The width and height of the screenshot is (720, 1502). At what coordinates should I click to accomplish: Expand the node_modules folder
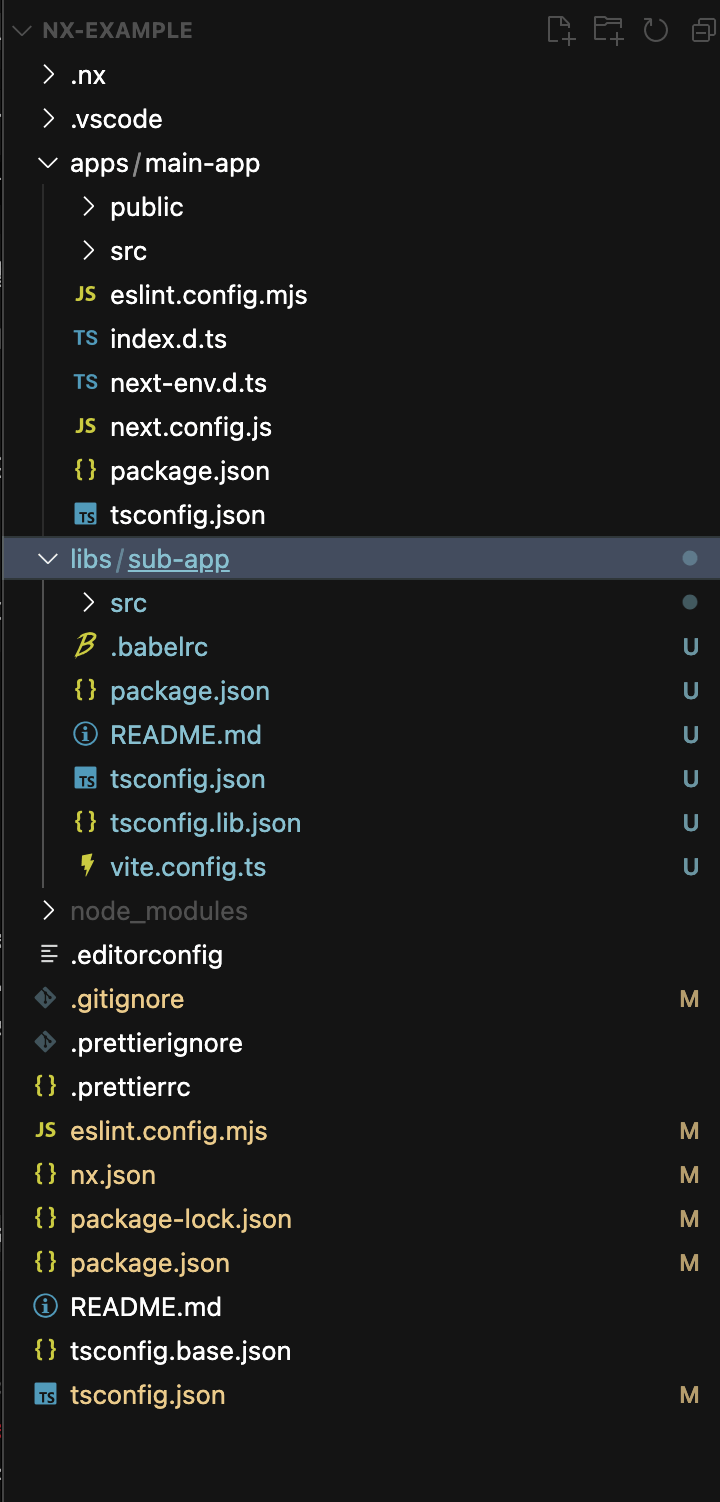48,911
